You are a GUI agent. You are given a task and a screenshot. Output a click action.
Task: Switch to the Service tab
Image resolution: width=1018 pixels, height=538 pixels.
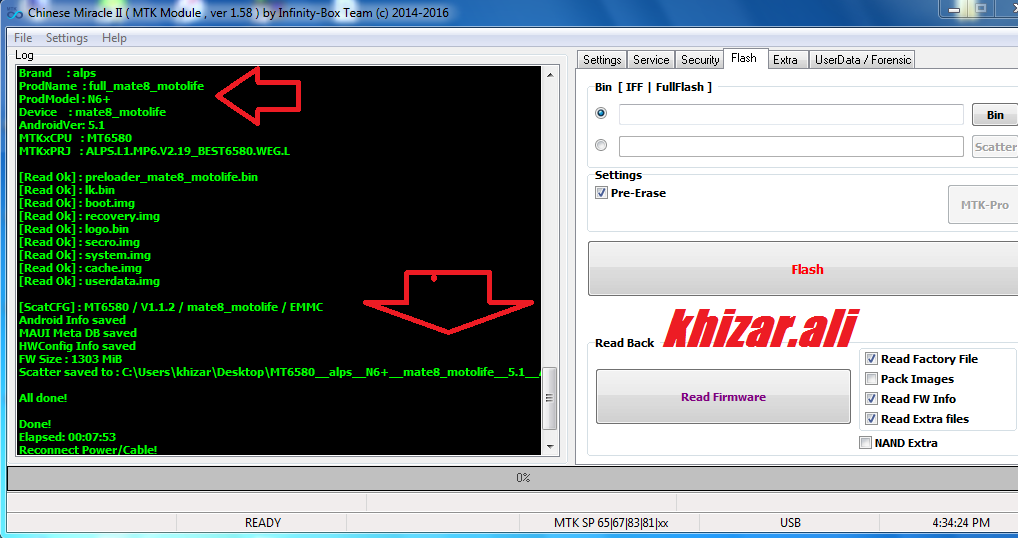tap(651, 60)
